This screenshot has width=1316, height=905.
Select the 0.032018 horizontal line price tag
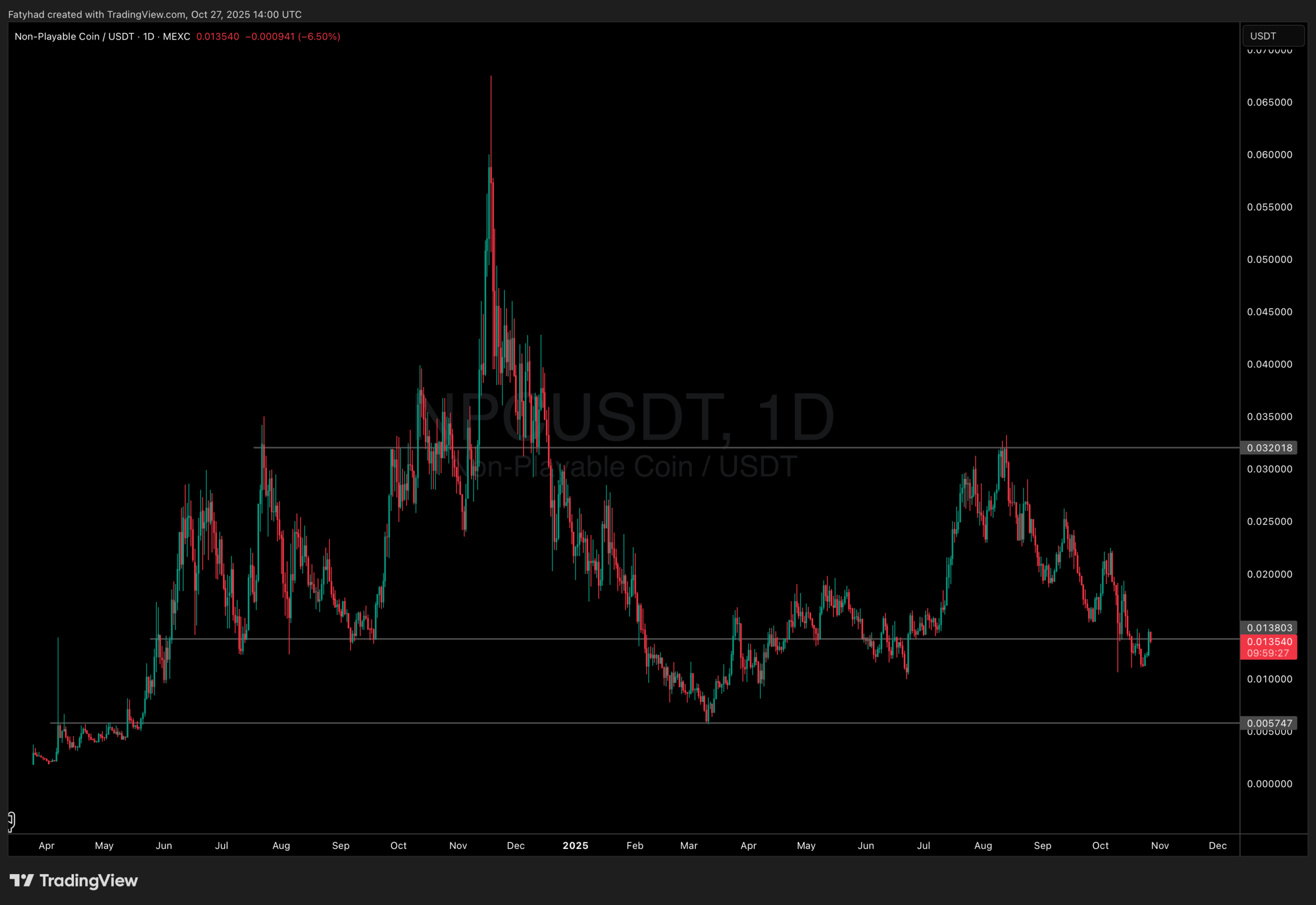tap(1268, 447)
